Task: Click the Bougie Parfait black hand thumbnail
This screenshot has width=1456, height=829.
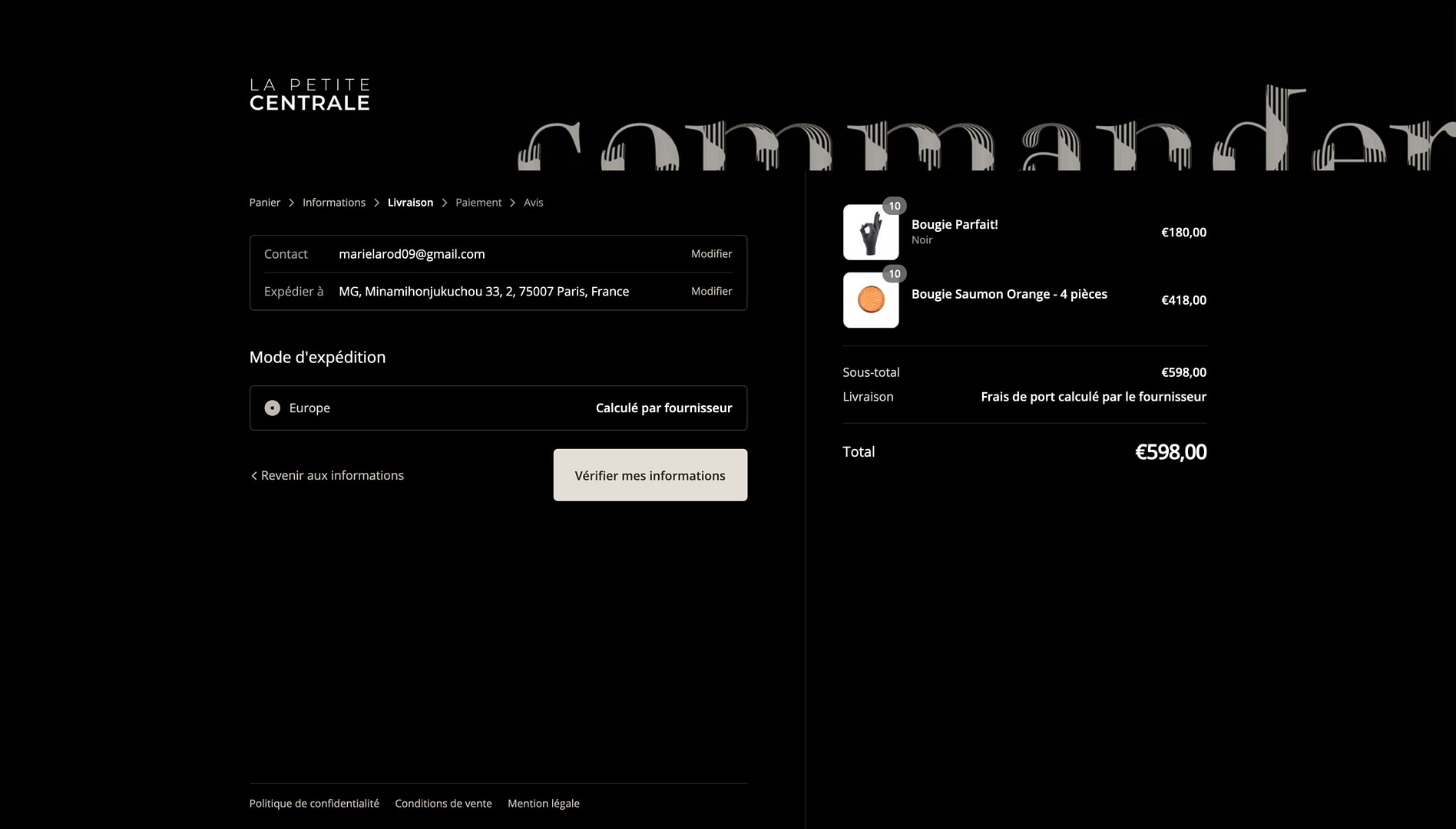Action: [870, 233]
